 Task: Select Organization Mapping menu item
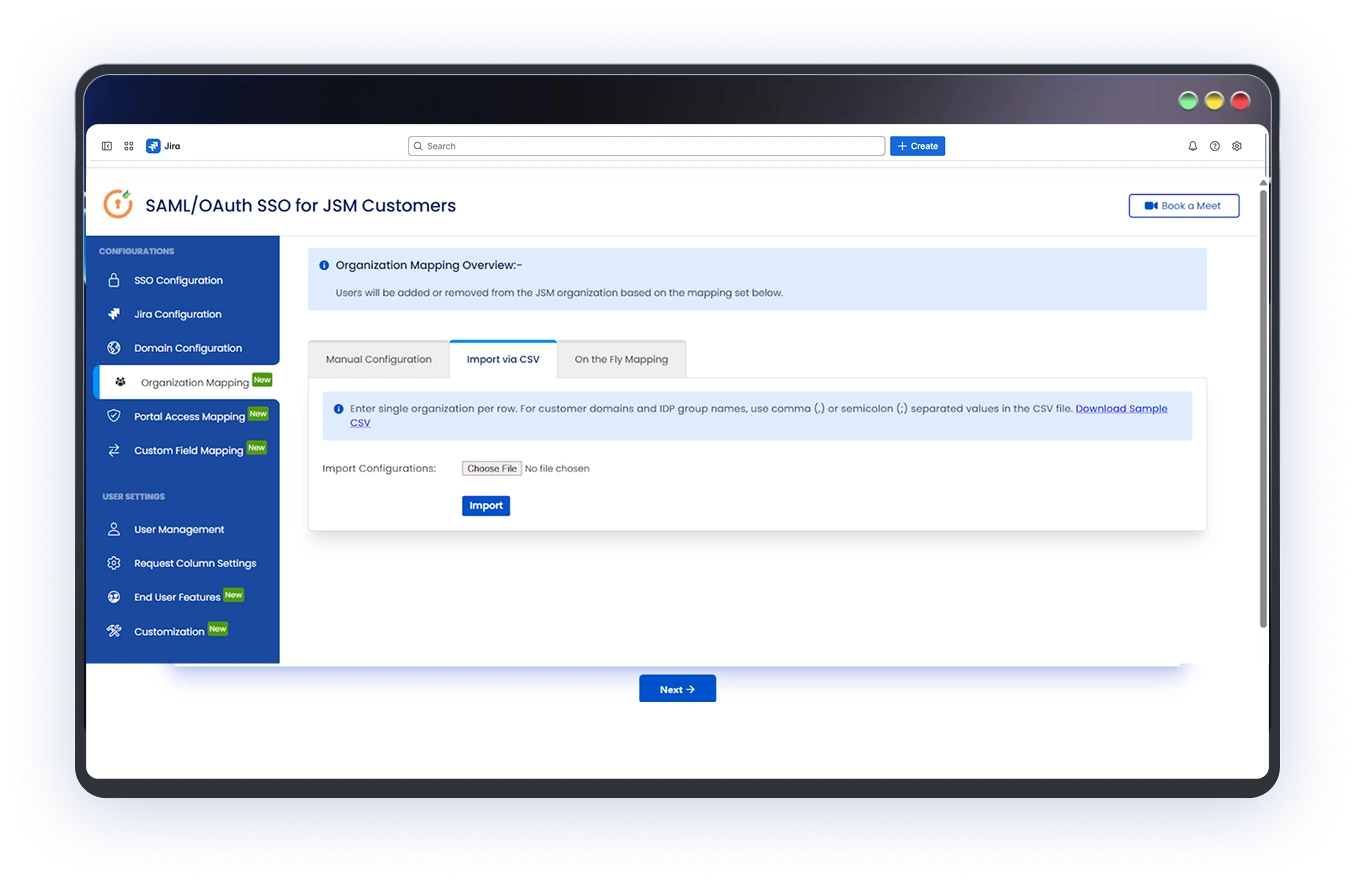(x=186, y=382)
